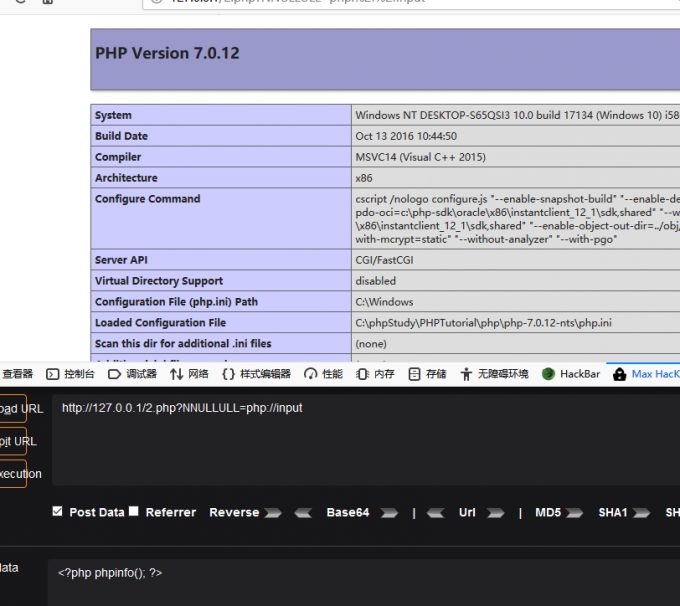The height and width of the screenshot is (606, 680).
Task: Enable the Referrer checkbox
Action: tap(134, 511)
